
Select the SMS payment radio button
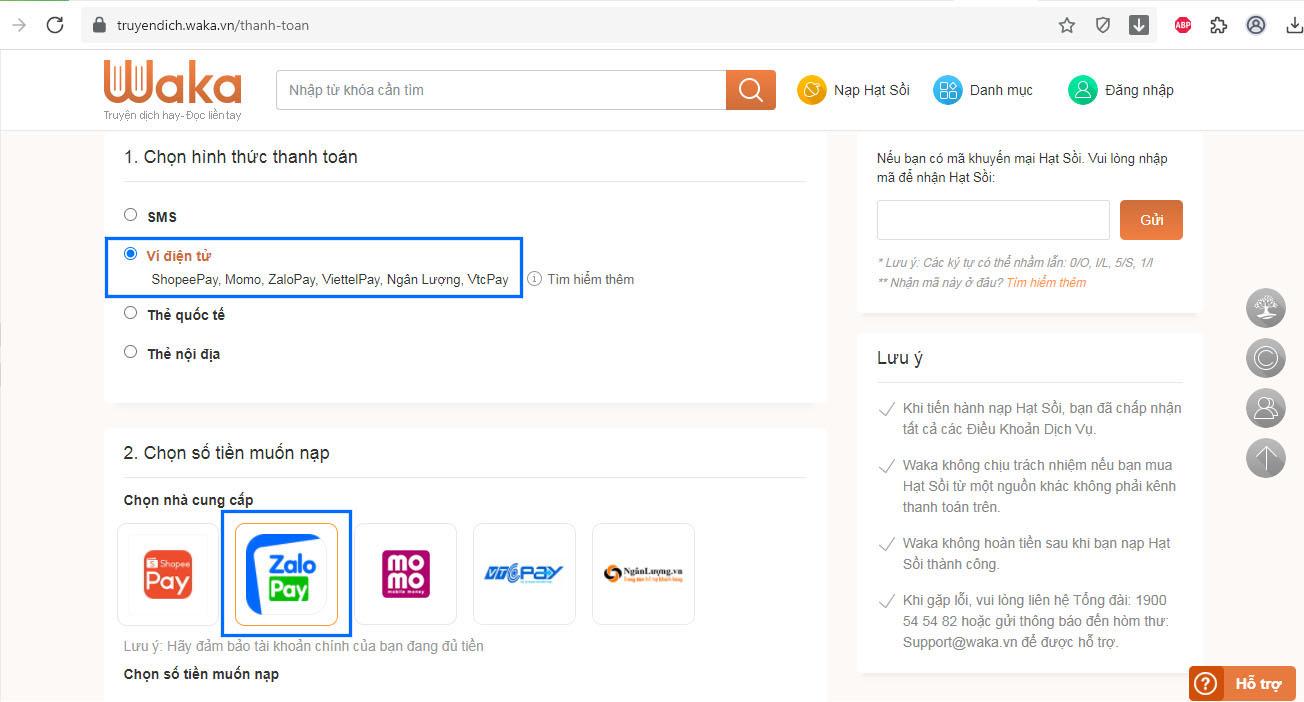click(130, 215)
